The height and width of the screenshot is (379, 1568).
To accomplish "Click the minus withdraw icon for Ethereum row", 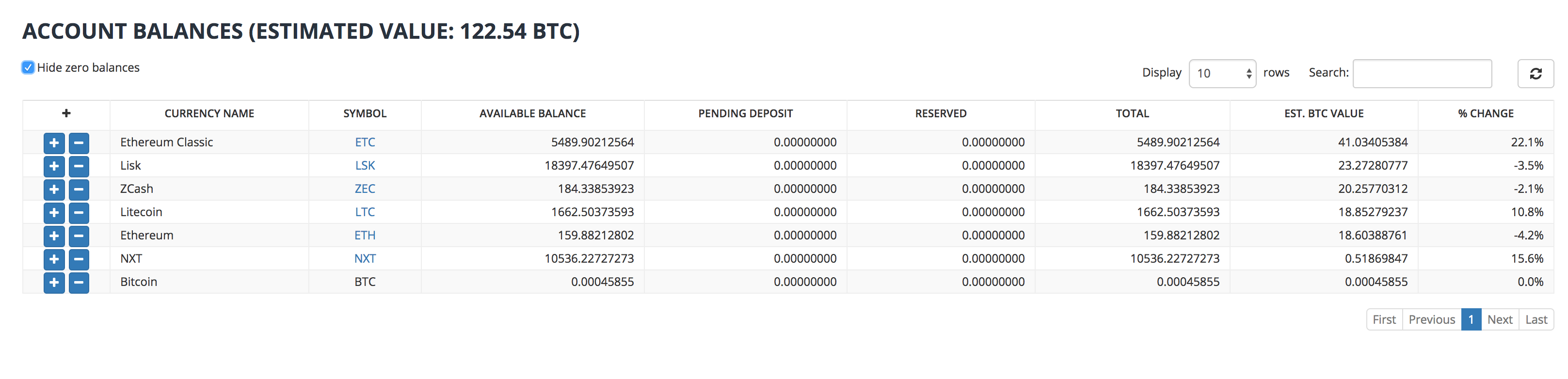I will point(79,236).
